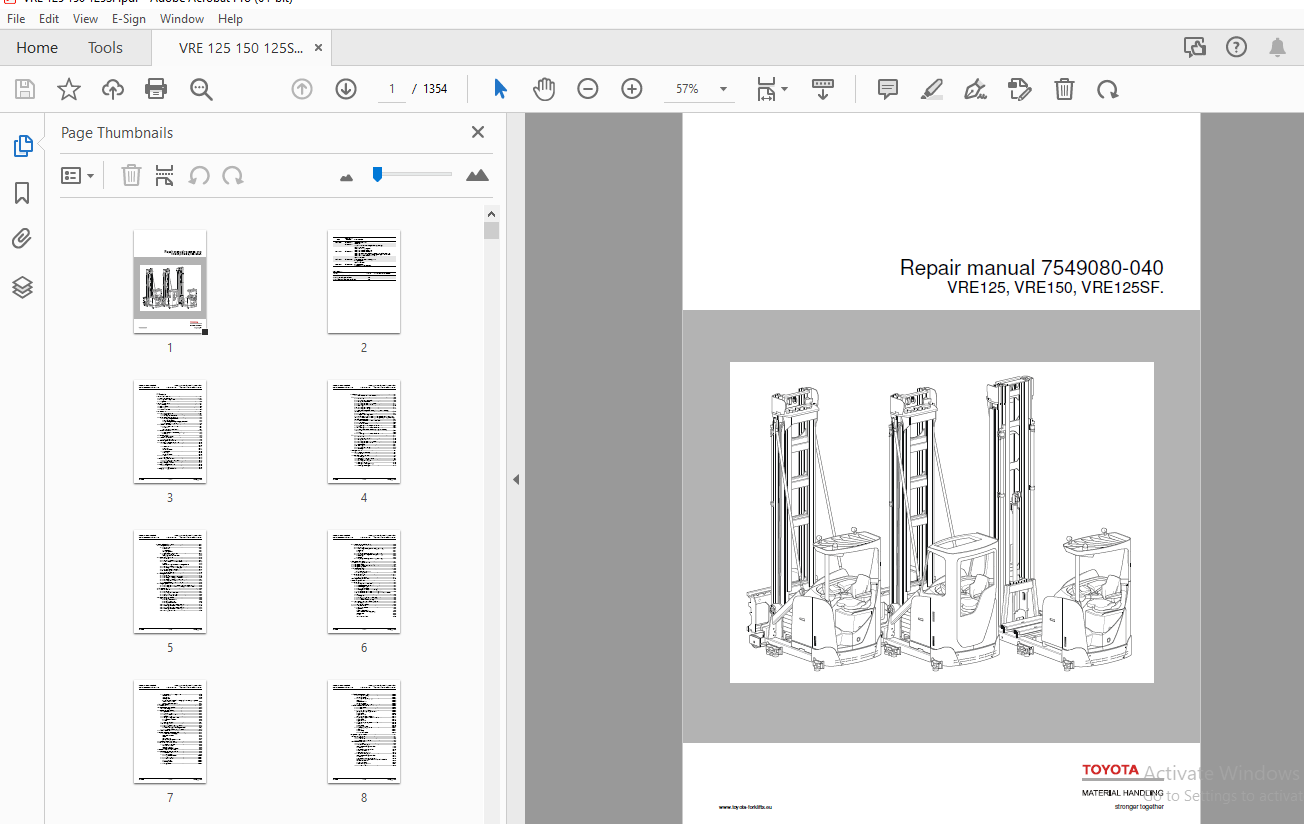Screen dimensions: 1304x824
Task: Add a comment with the speech bubble icon
Action: point(887,89)
